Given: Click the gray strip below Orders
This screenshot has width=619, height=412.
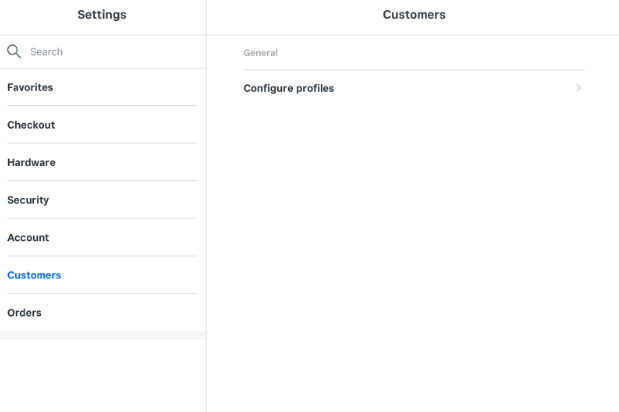Looking at the screenshot, I should [x=102, y=335].
